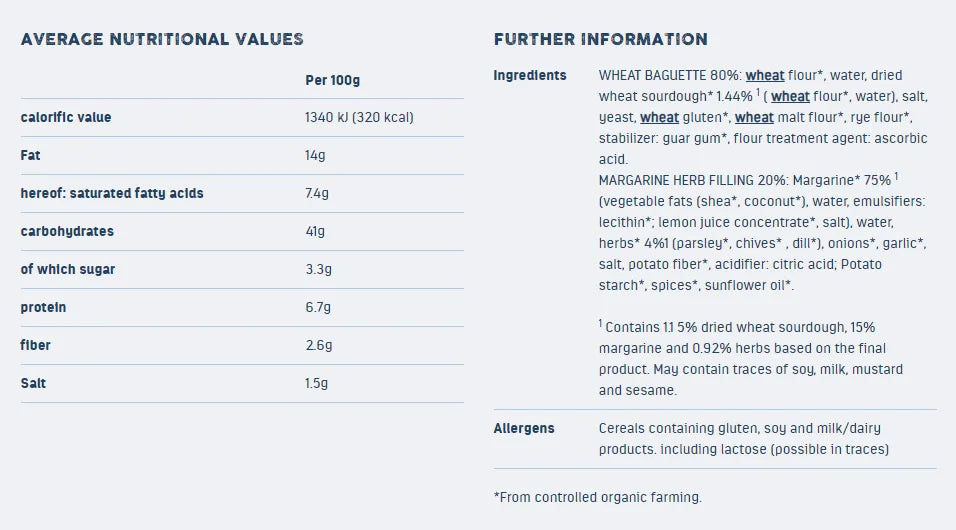Click the first underlined wheat in flour
Image resolution: width=956 pixels, height=530 pixels.
765,76
